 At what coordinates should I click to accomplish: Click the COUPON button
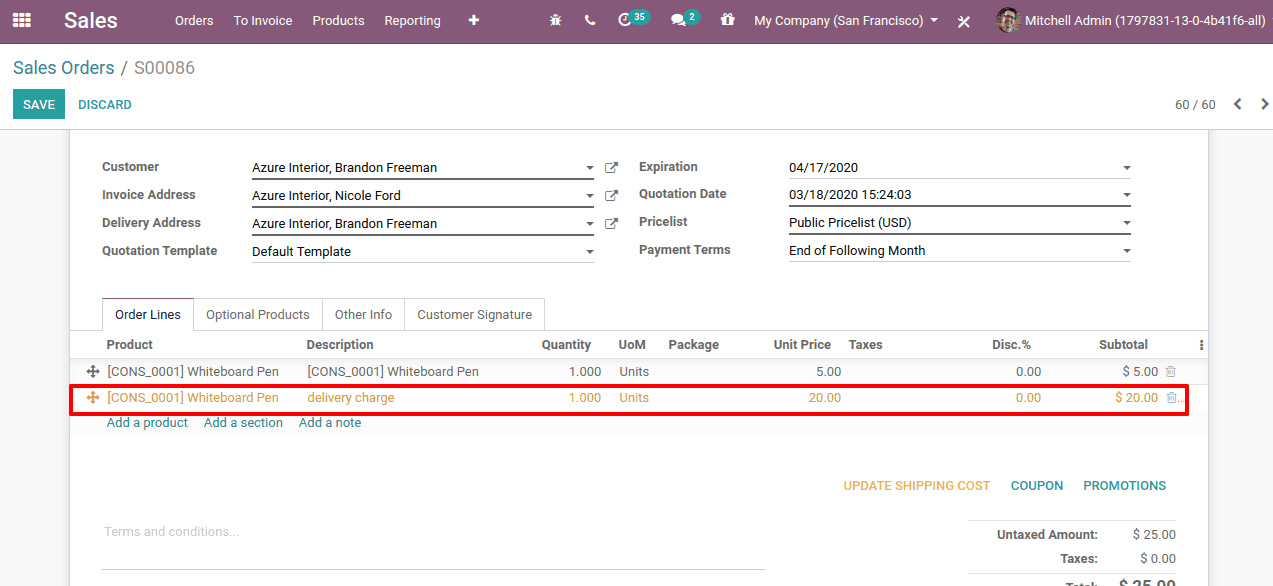tap(1037, 485)
